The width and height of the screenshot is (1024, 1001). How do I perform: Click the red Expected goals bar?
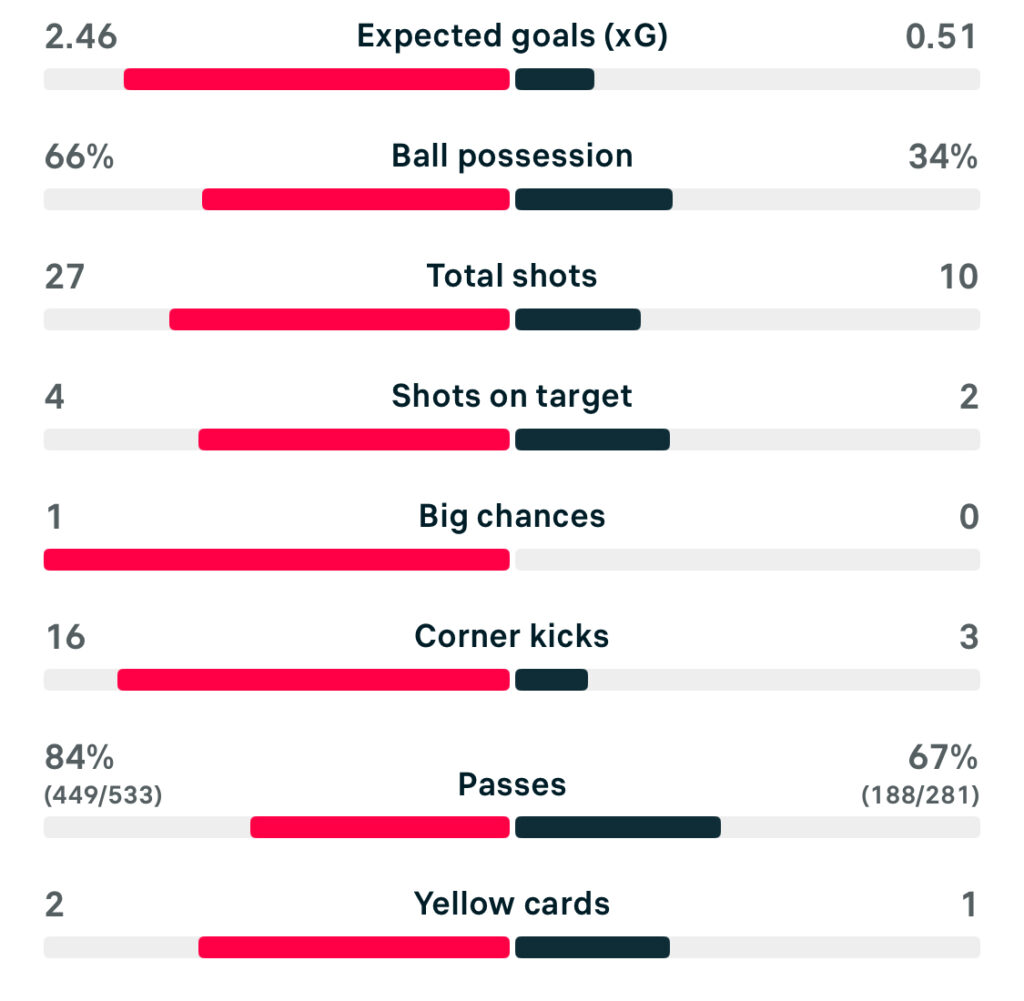pyautogui.click(x=316, y=79)
